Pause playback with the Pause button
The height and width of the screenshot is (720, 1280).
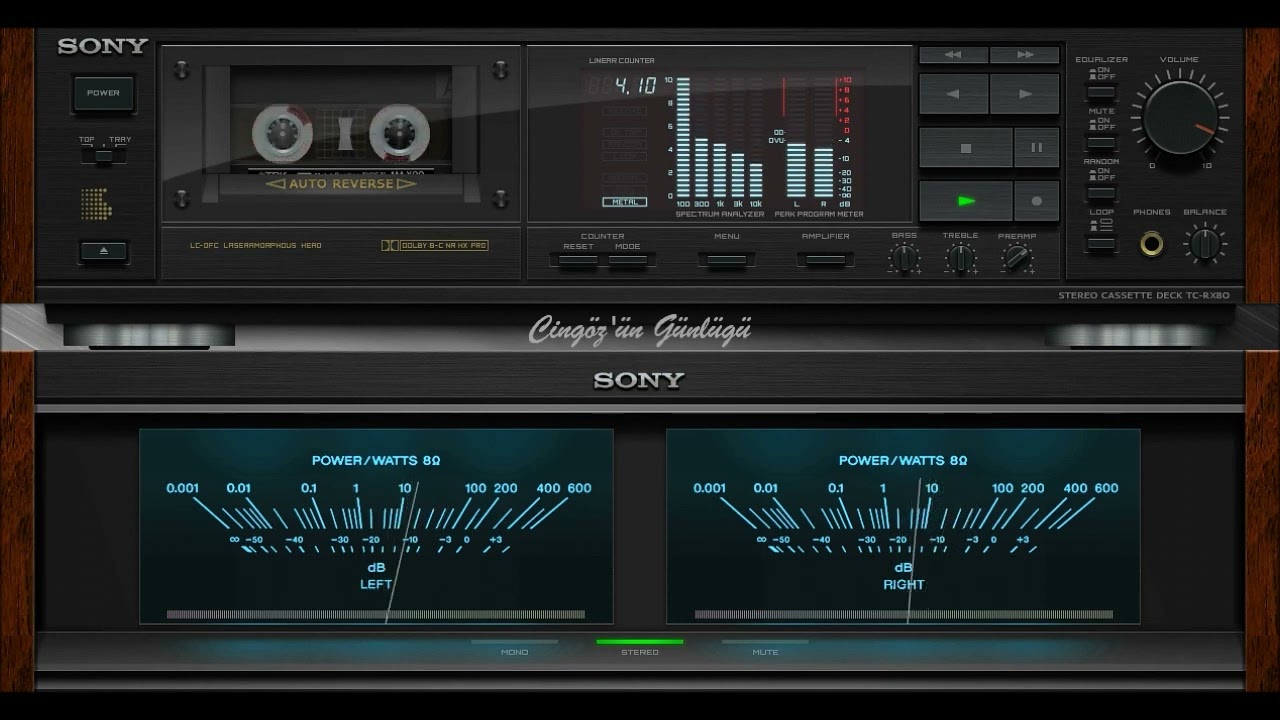[1037, 147]
